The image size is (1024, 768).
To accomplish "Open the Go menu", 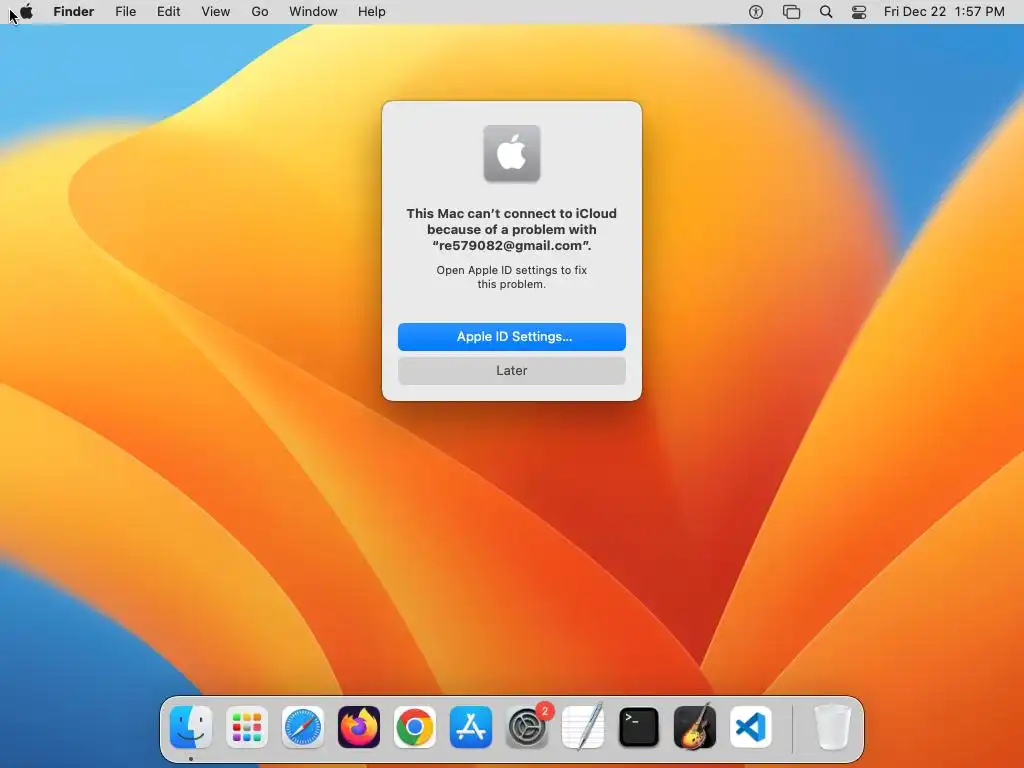I will [260, 12].
